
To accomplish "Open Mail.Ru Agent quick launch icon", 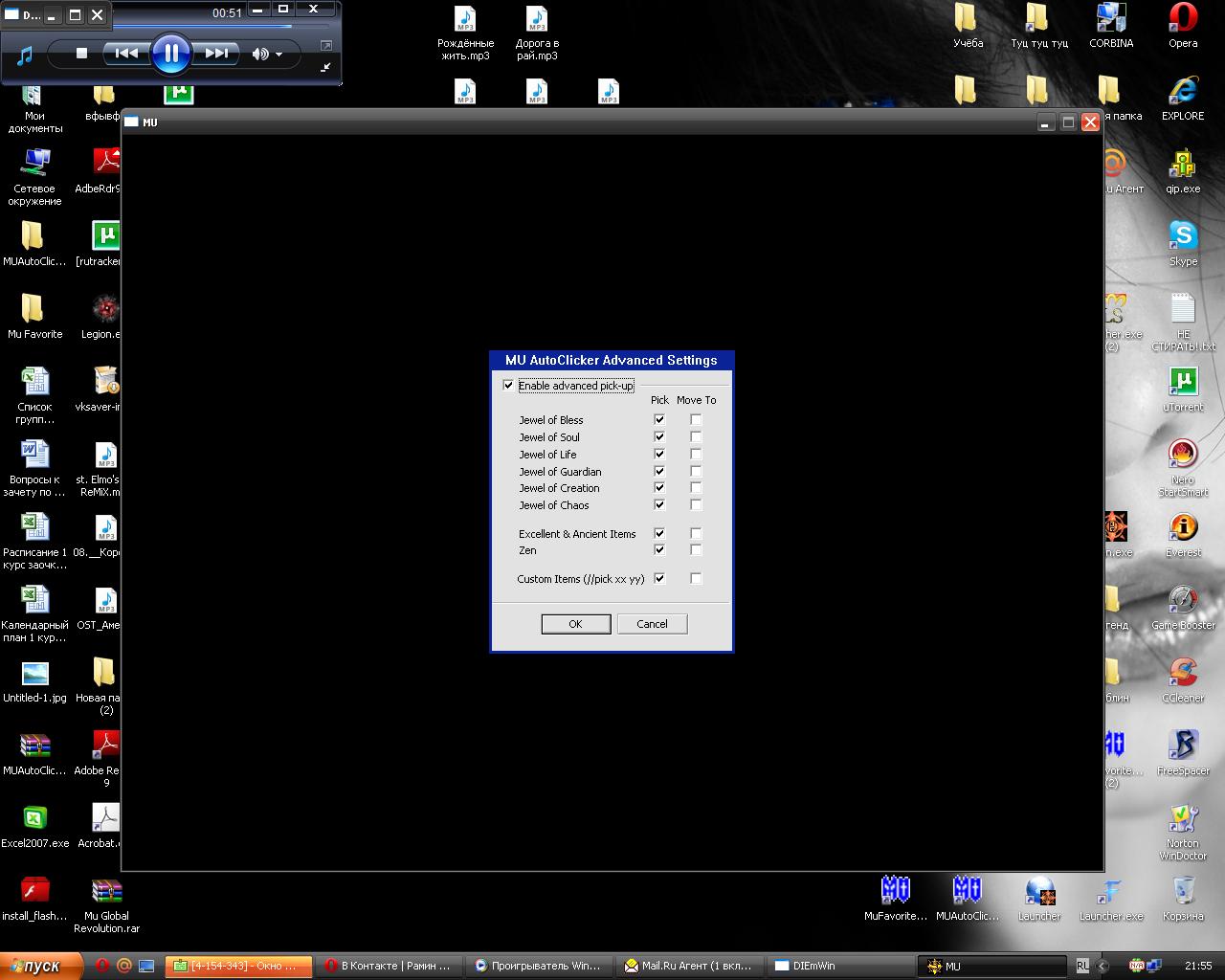I will [x=123, y=966].
